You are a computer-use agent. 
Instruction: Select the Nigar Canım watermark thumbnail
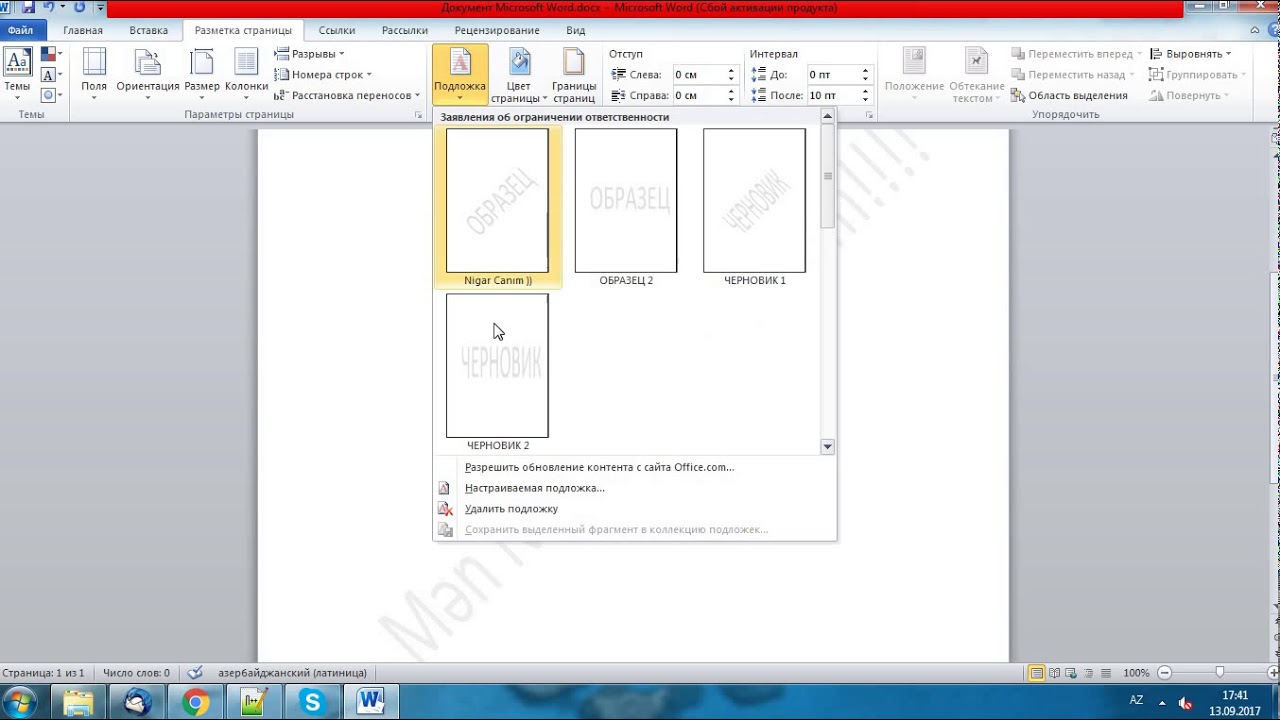[x=497, y=207]
